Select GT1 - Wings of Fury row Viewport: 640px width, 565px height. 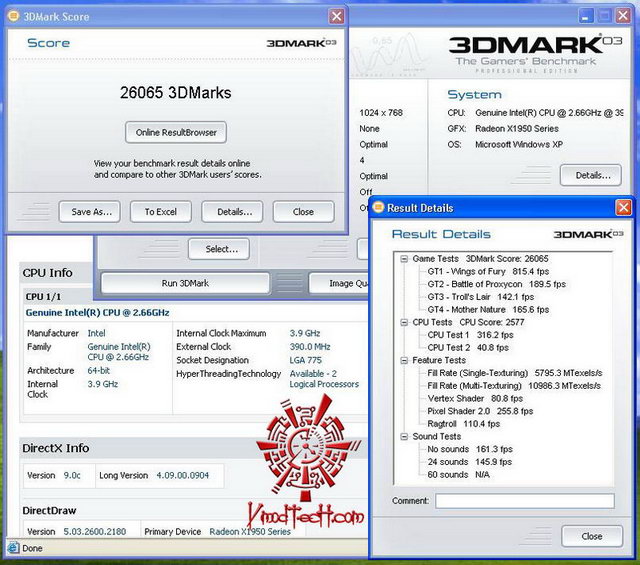pyautogui.click(x=488, y=271)
